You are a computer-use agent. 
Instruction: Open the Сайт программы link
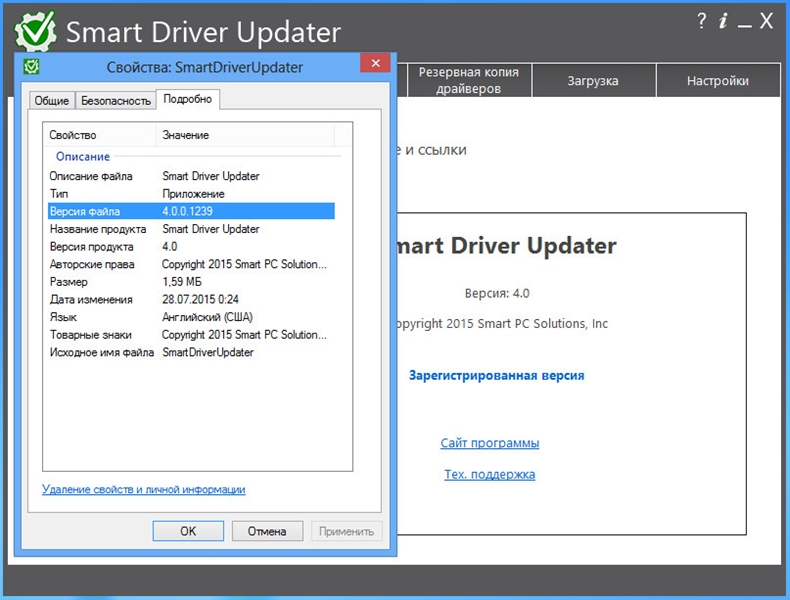[490, 443]
